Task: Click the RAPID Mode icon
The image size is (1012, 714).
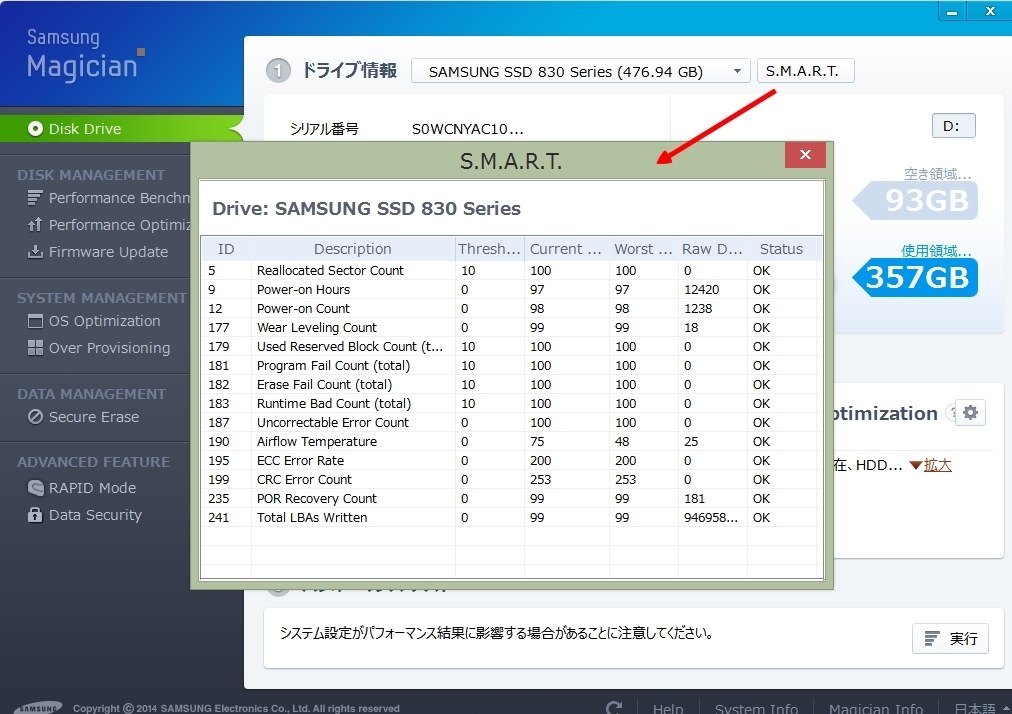Action: 35,488
